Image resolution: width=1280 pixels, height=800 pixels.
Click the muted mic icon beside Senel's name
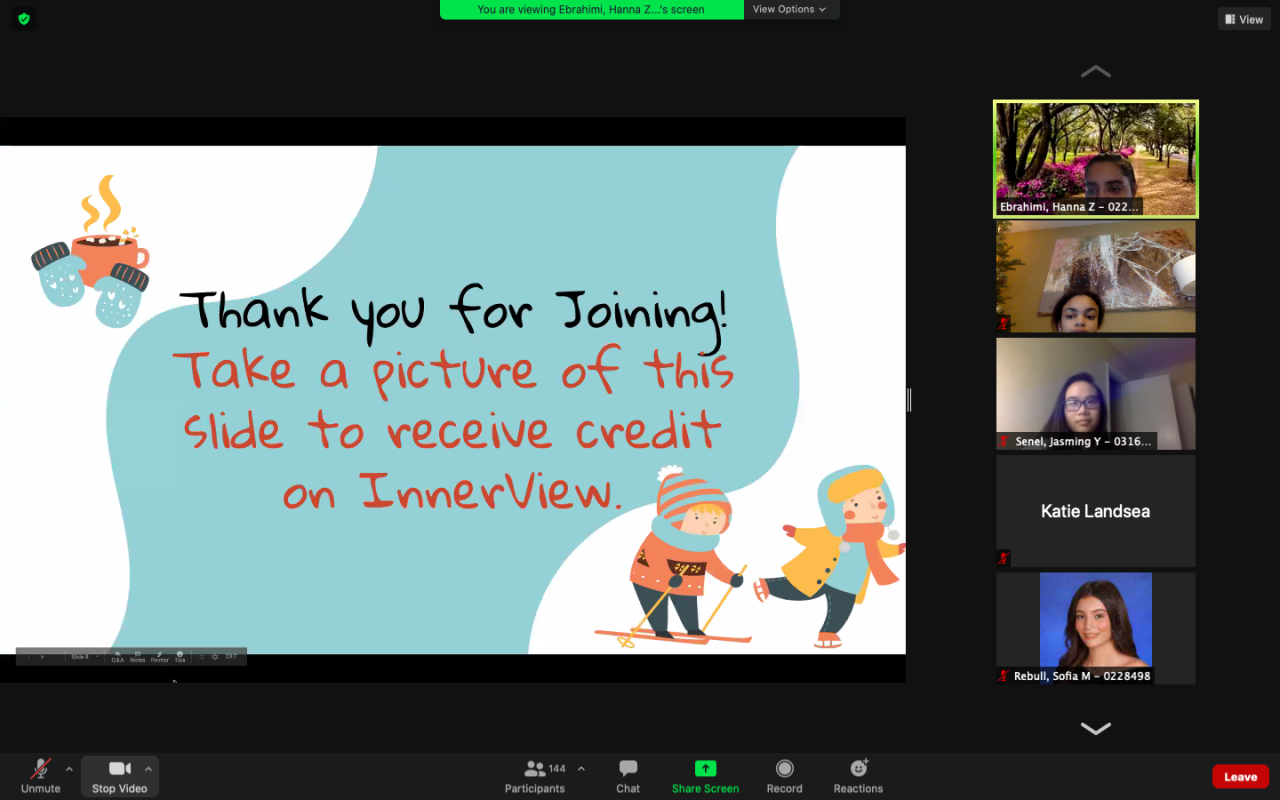pos(1004,441)
